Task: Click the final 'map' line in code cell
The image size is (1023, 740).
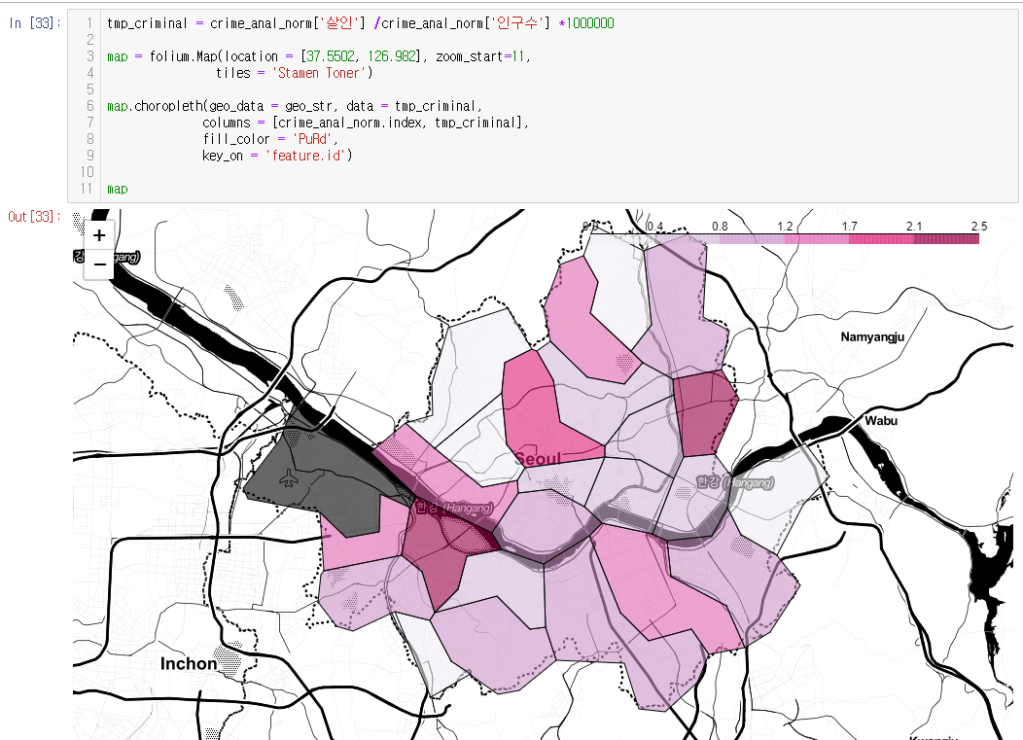Action: click(117, 188)
